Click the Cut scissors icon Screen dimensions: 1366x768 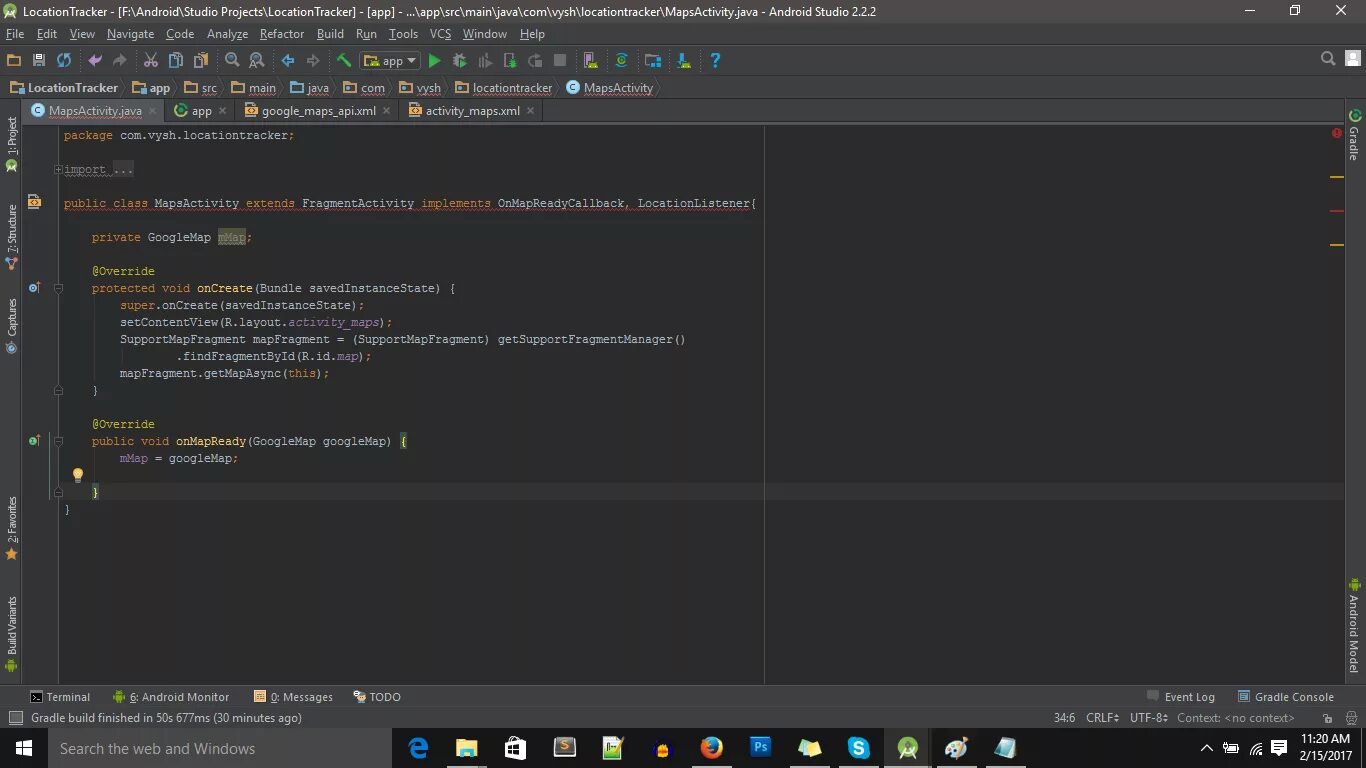[151, 60]
